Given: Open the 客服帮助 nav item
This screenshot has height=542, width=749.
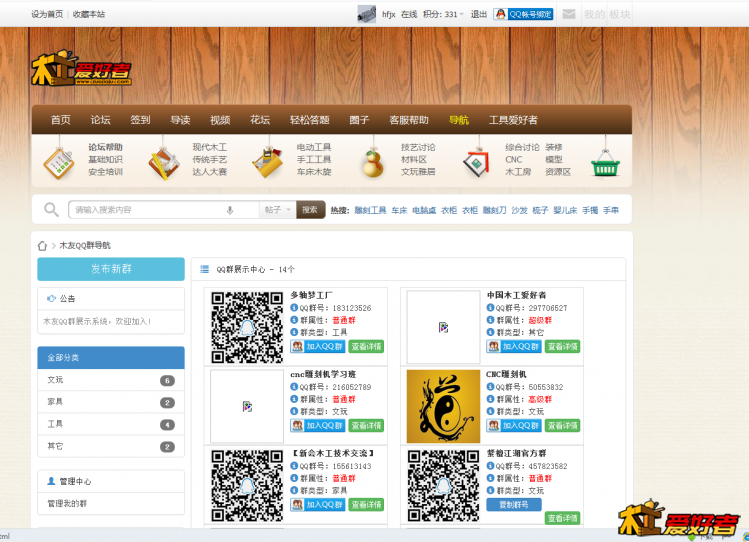Looking at the screenshot, I should tap(409, 120).
